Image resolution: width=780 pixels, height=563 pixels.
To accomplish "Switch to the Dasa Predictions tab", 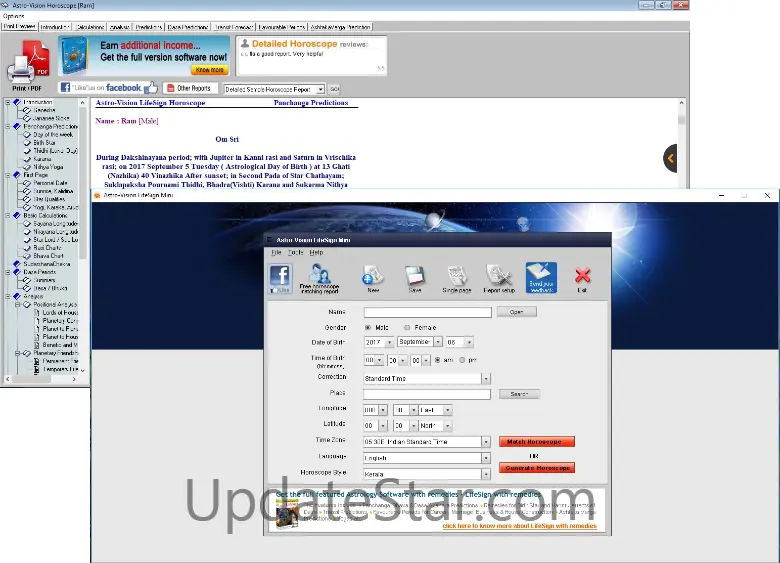I will [x=188, y=27].
